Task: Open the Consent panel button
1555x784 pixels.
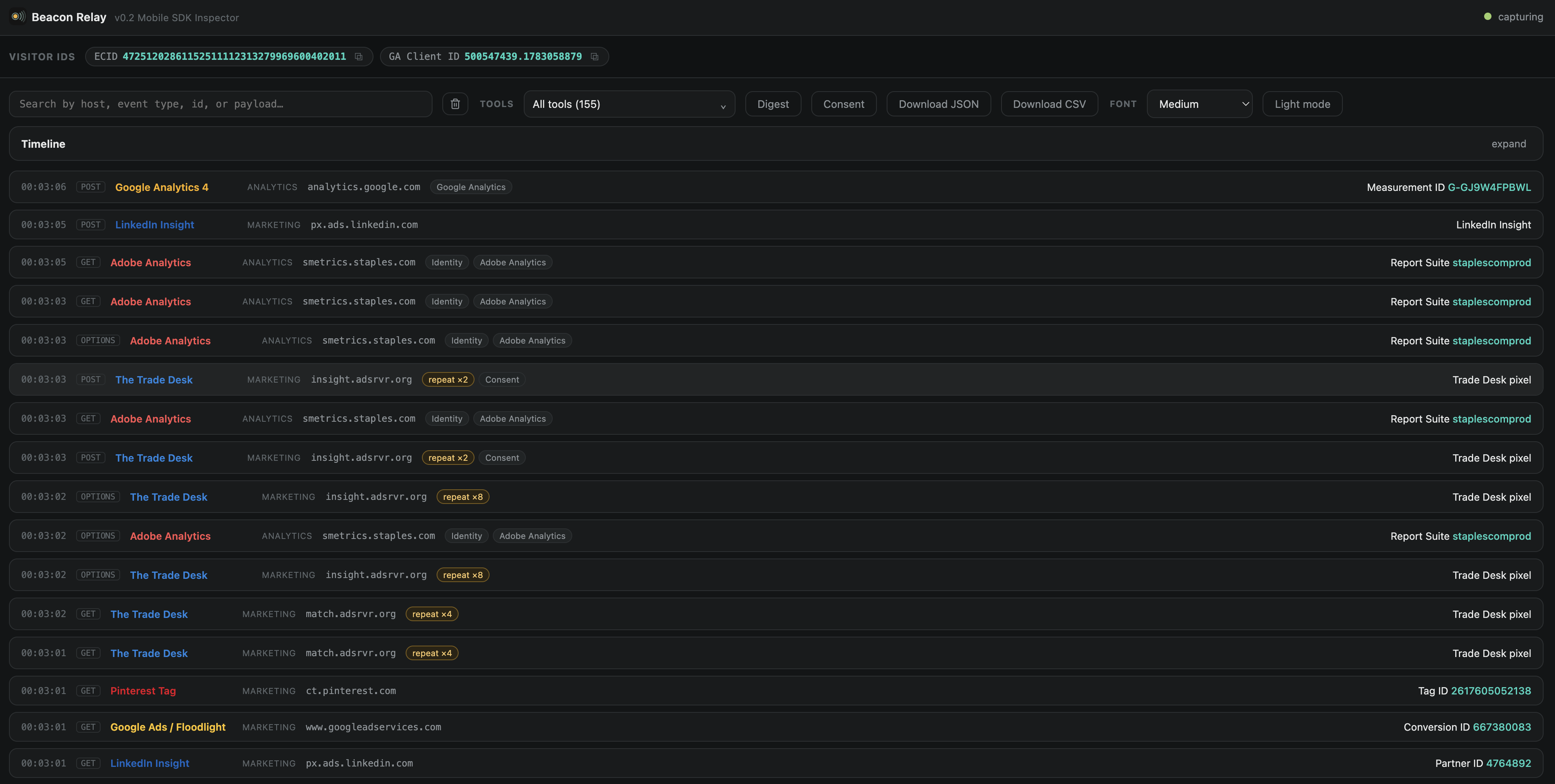Action: coord(843,104)
